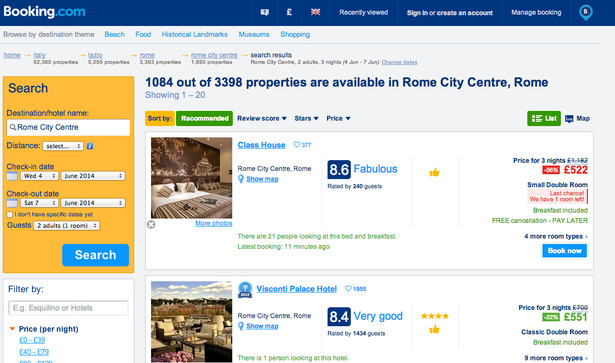
Task: Open check-in day dropdown Wed 4
Action: [x=39, y=176]
